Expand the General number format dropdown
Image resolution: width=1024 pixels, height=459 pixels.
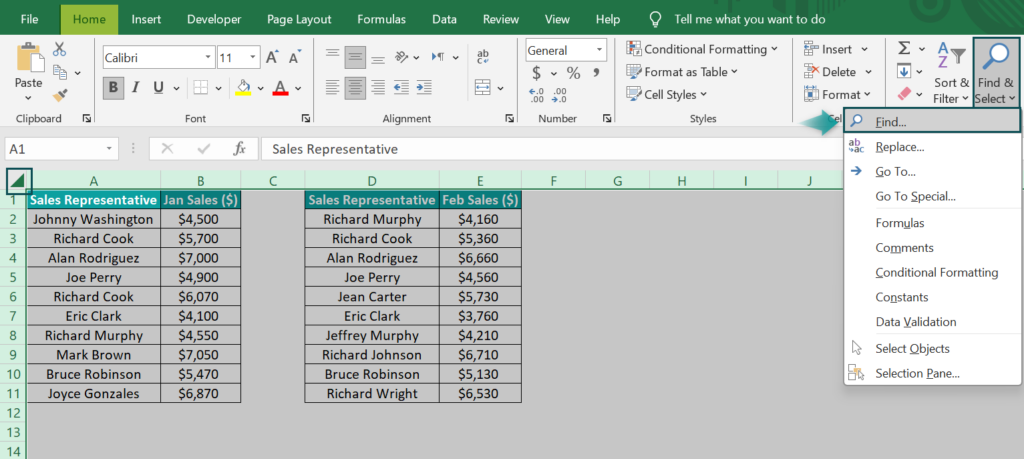pos(566,50)
